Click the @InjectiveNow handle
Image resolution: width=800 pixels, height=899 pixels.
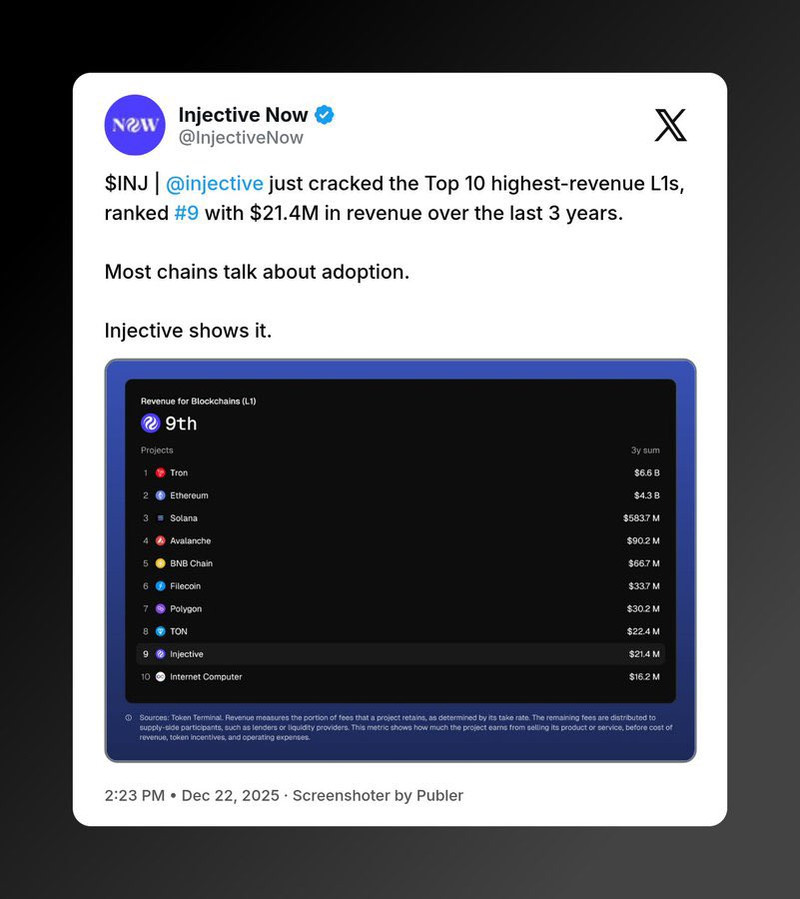pyautogui.click(x=240, y=138)
